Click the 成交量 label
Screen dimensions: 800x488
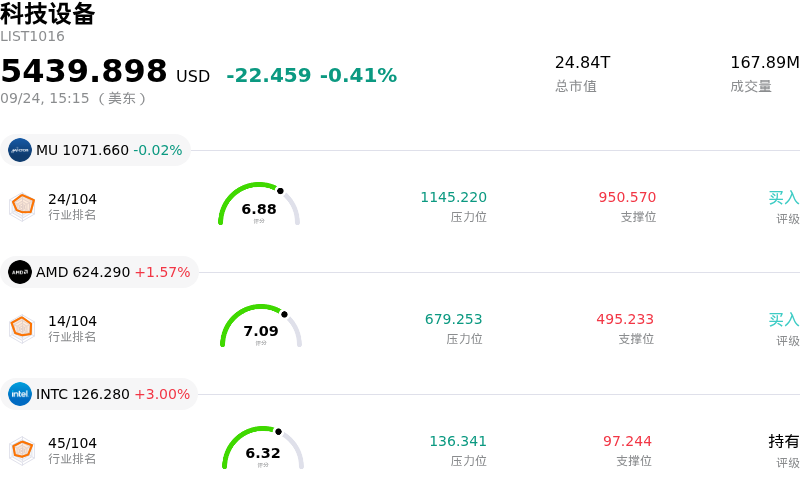pyautogui.click(x=751, y=86)
